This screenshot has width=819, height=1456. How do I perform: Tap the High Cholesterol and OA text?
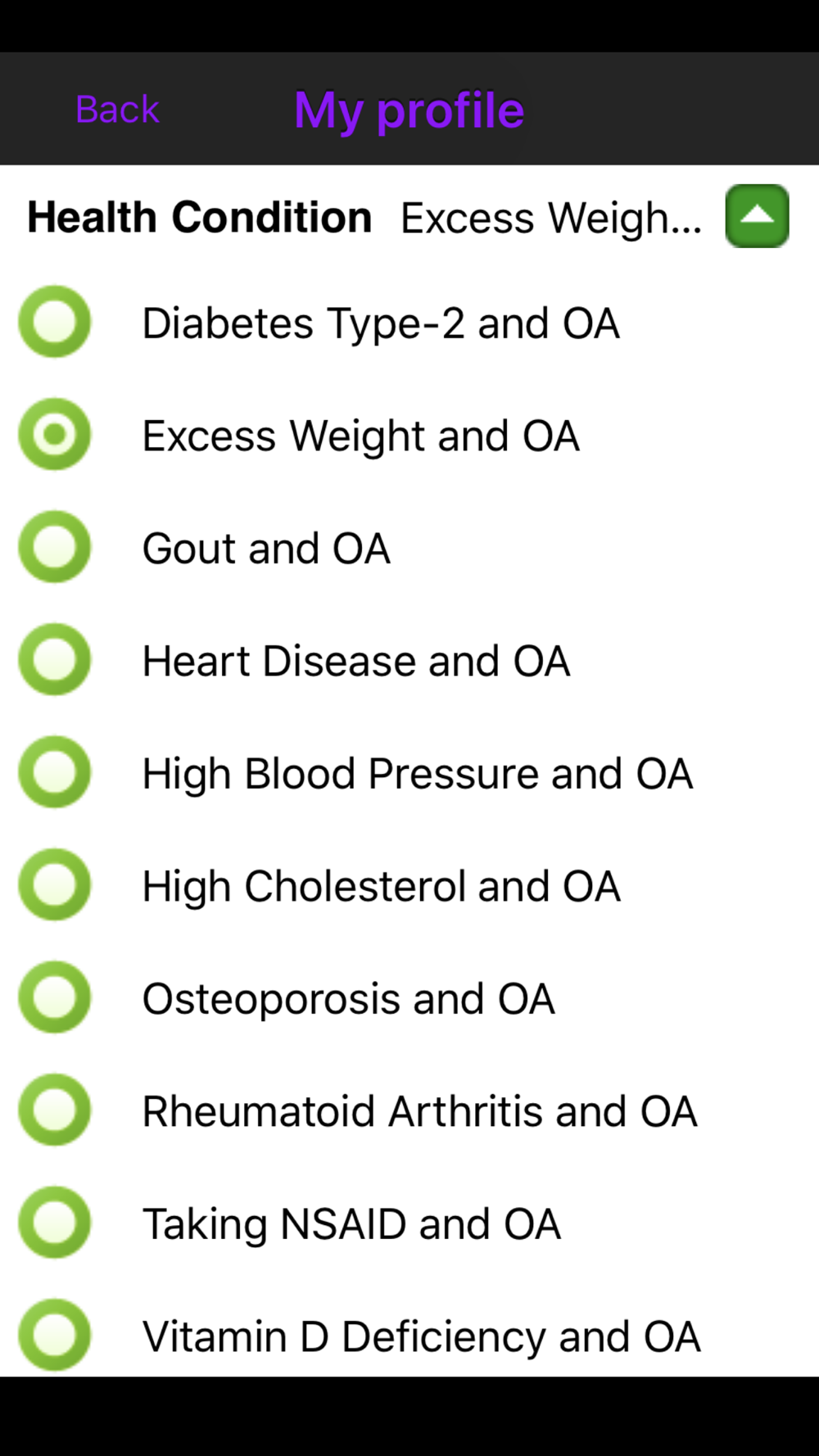381,886
